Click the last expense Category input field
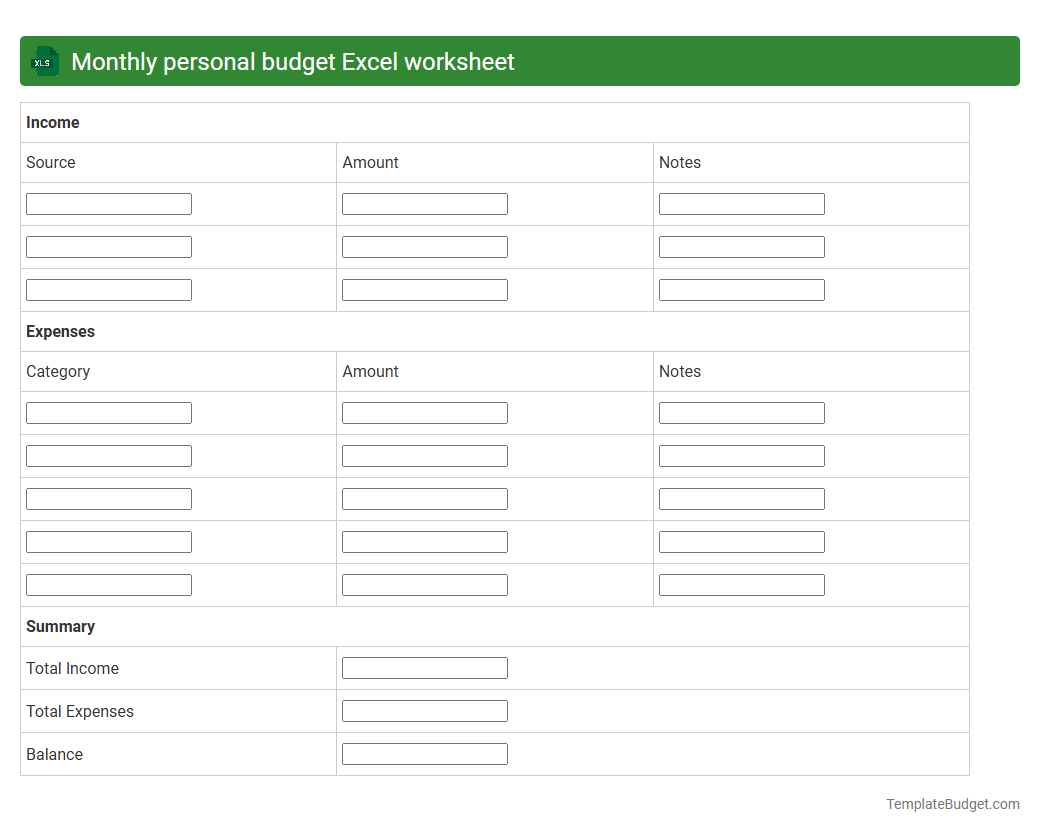 click(x=108, y=584)
